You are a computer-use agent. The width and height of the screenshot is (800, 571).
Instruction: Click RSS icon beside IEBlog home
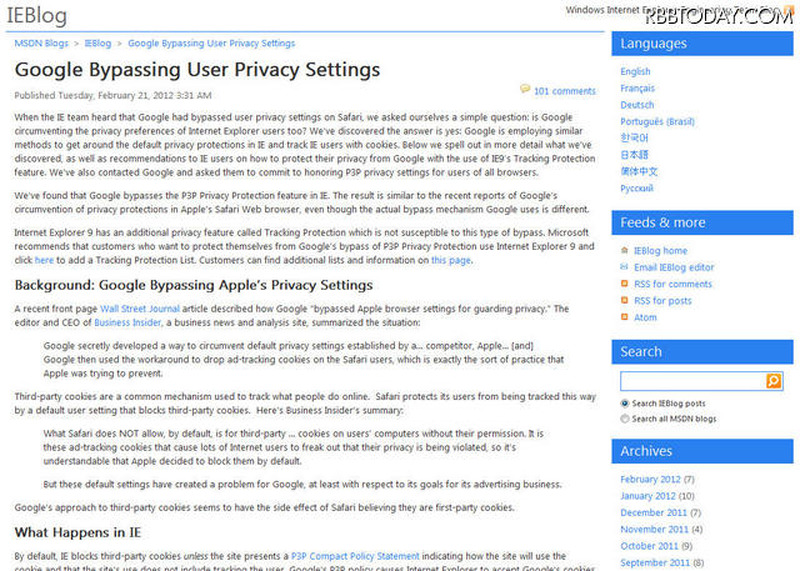point(625,251)
